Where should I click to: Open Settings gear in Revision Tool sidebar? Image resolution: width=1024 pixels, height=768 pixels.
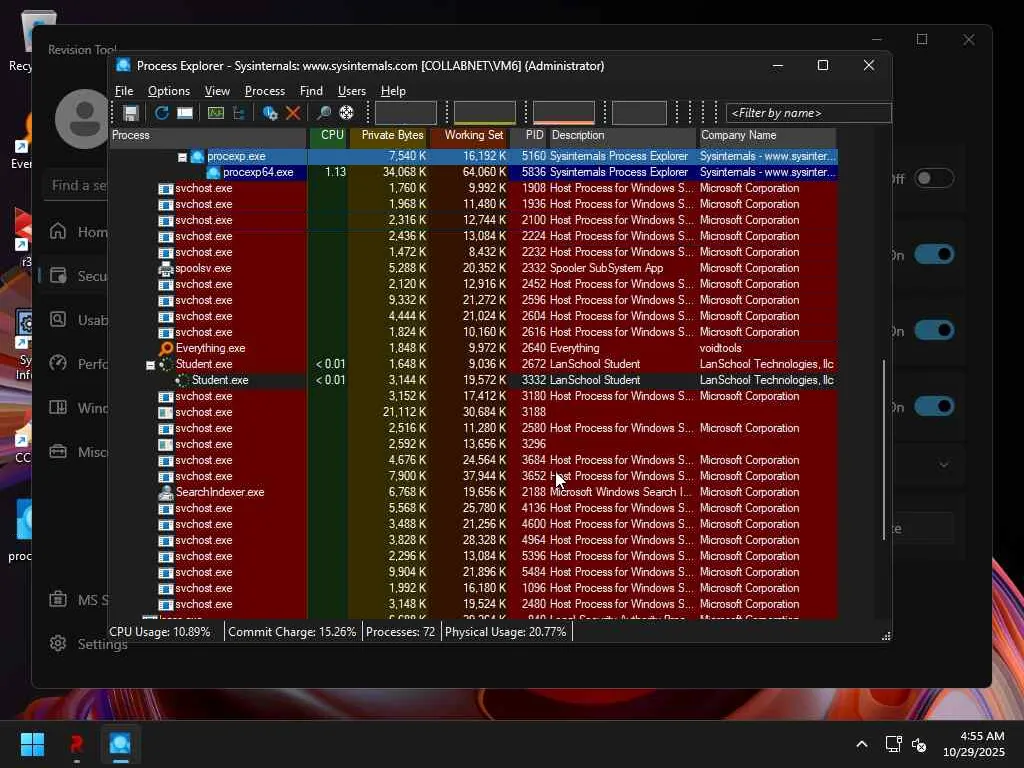[58, 643]
